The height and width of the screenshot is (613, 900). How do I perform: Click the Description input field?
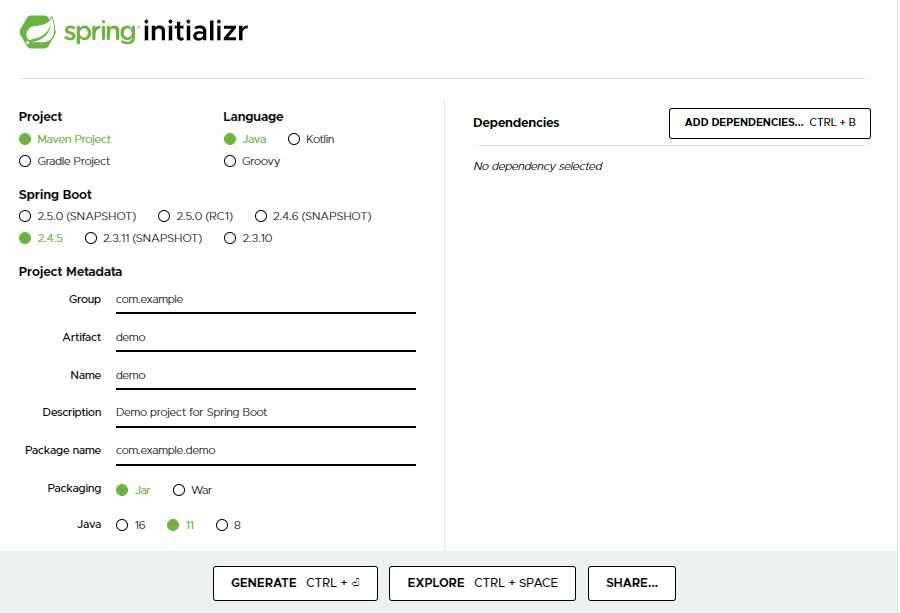266,413
